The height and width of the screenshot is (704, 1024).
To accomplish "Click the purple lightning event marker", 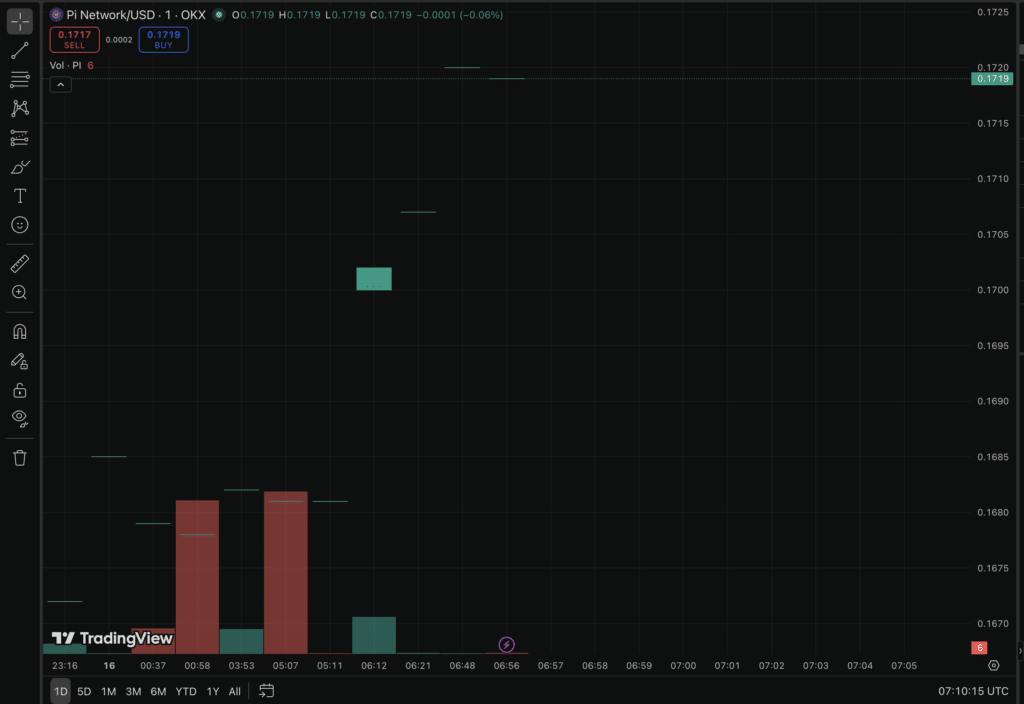I will point(506,645).
